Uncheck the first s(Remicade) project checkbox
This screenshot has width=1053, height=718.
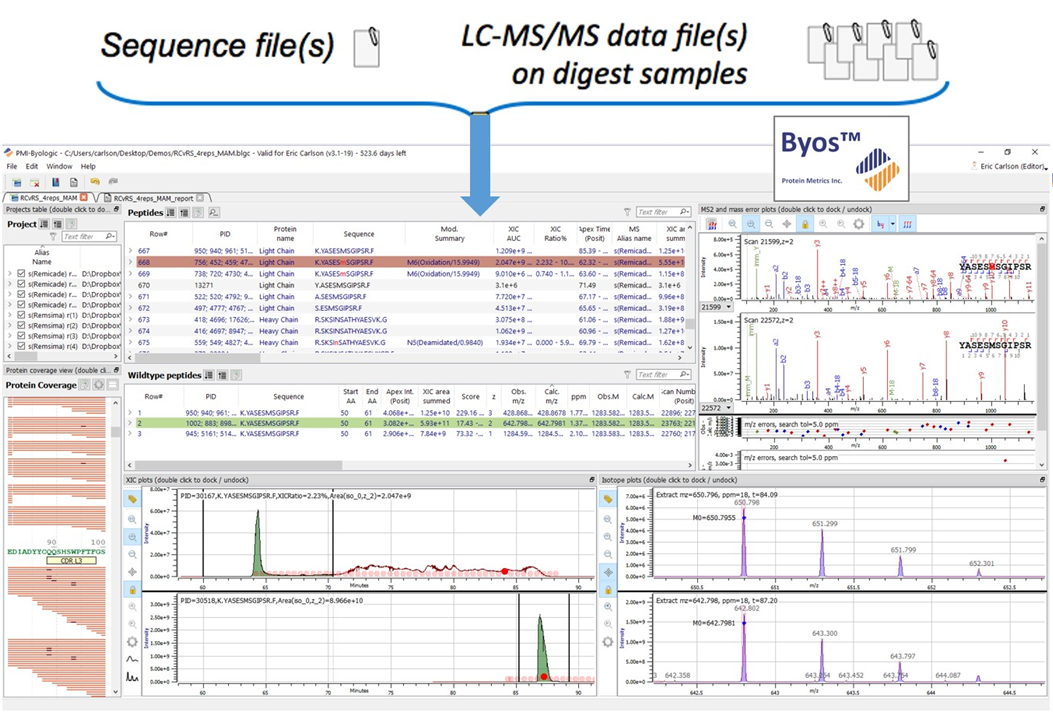(21, 273)
